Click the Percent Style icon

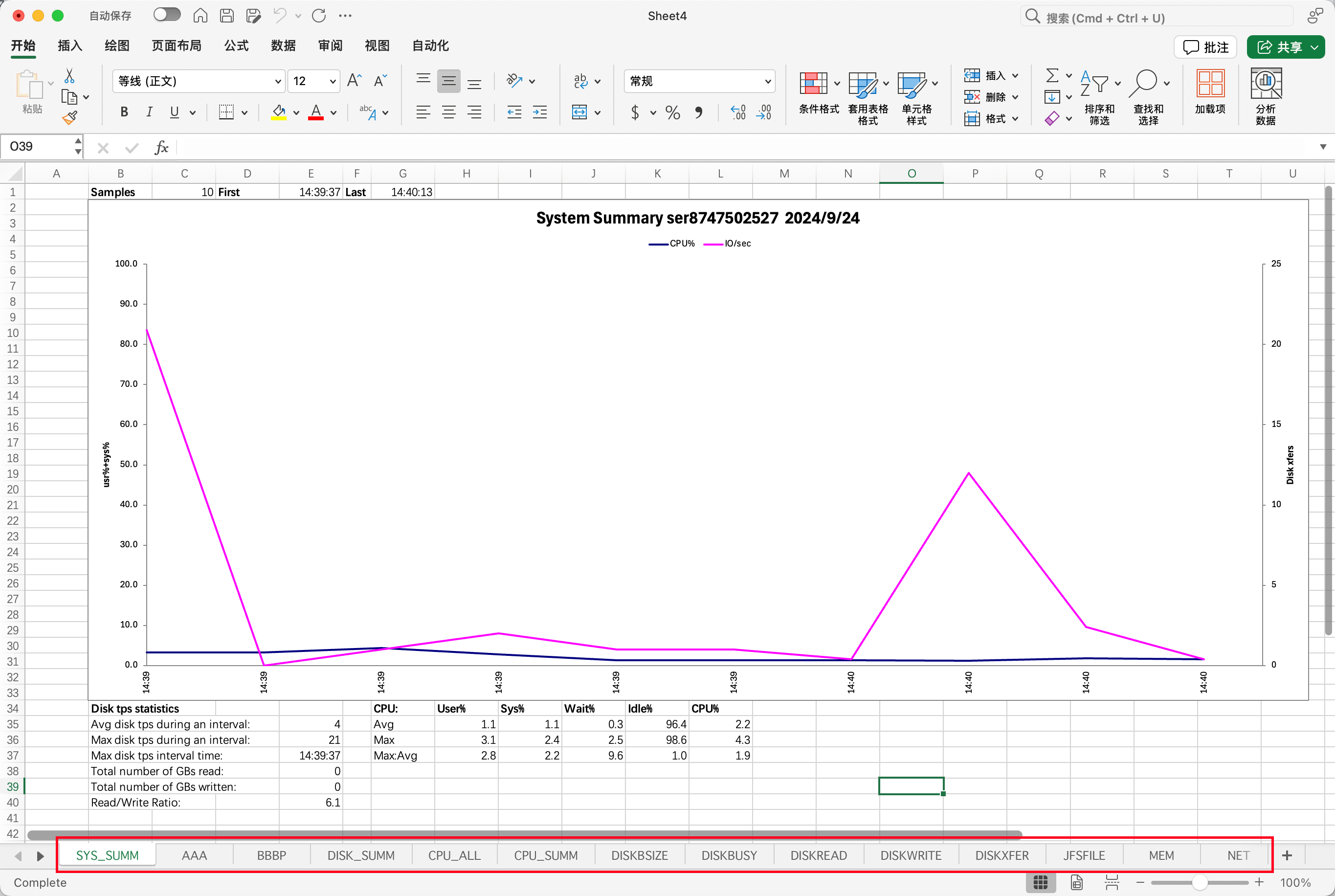(672, 112)
